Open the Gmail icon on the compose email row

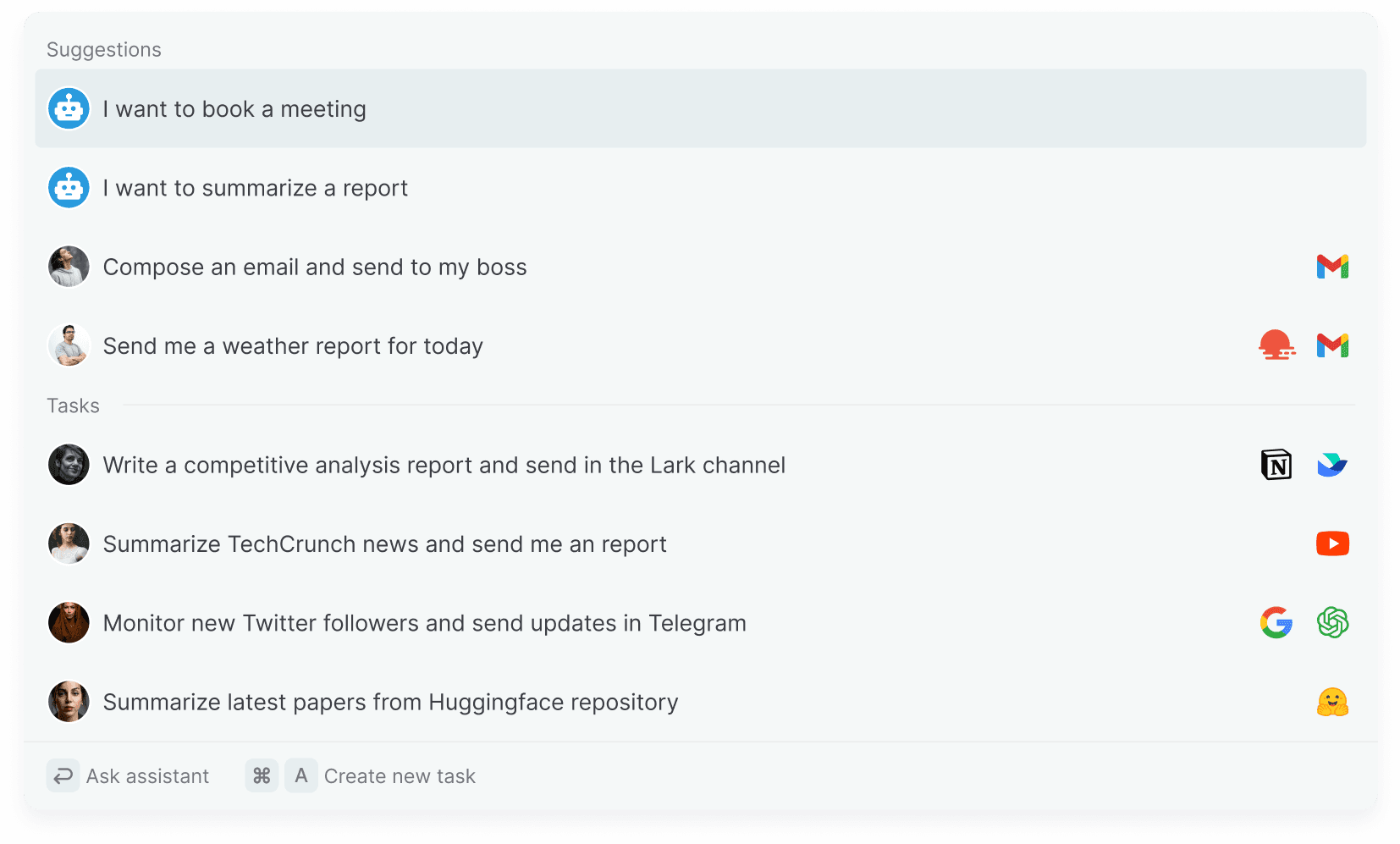pyautogui.click(x=1332, y=266)
